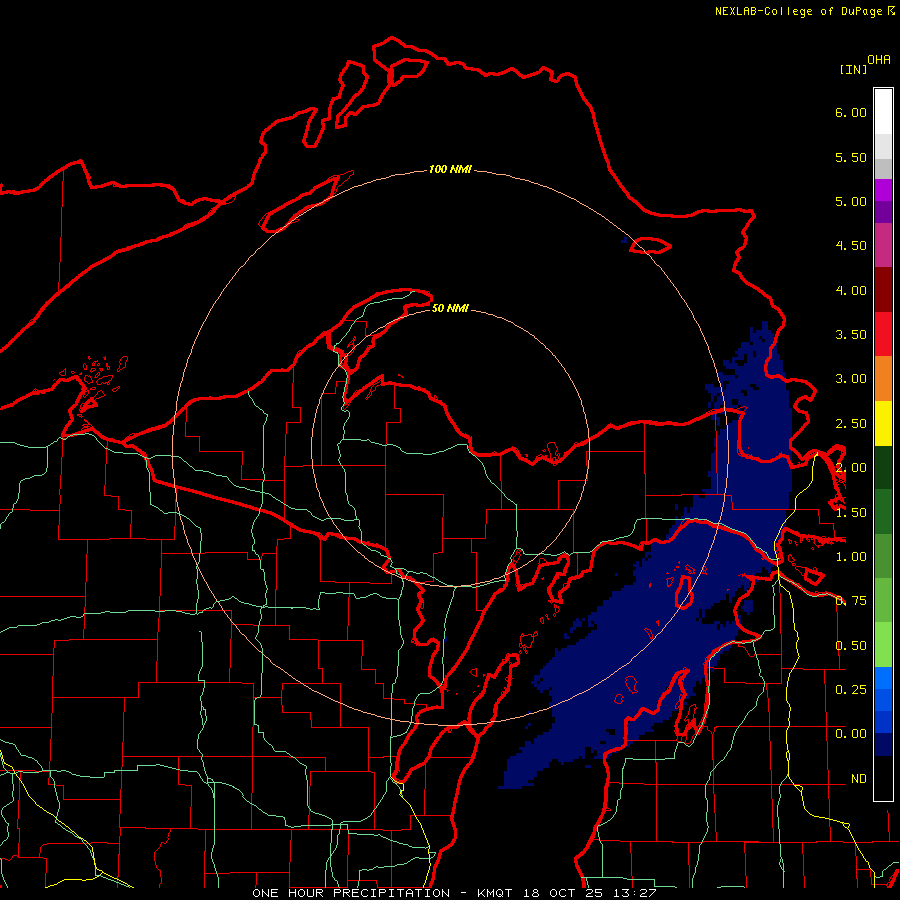Pick the pink swatch near 4.50

coord(883,246)
